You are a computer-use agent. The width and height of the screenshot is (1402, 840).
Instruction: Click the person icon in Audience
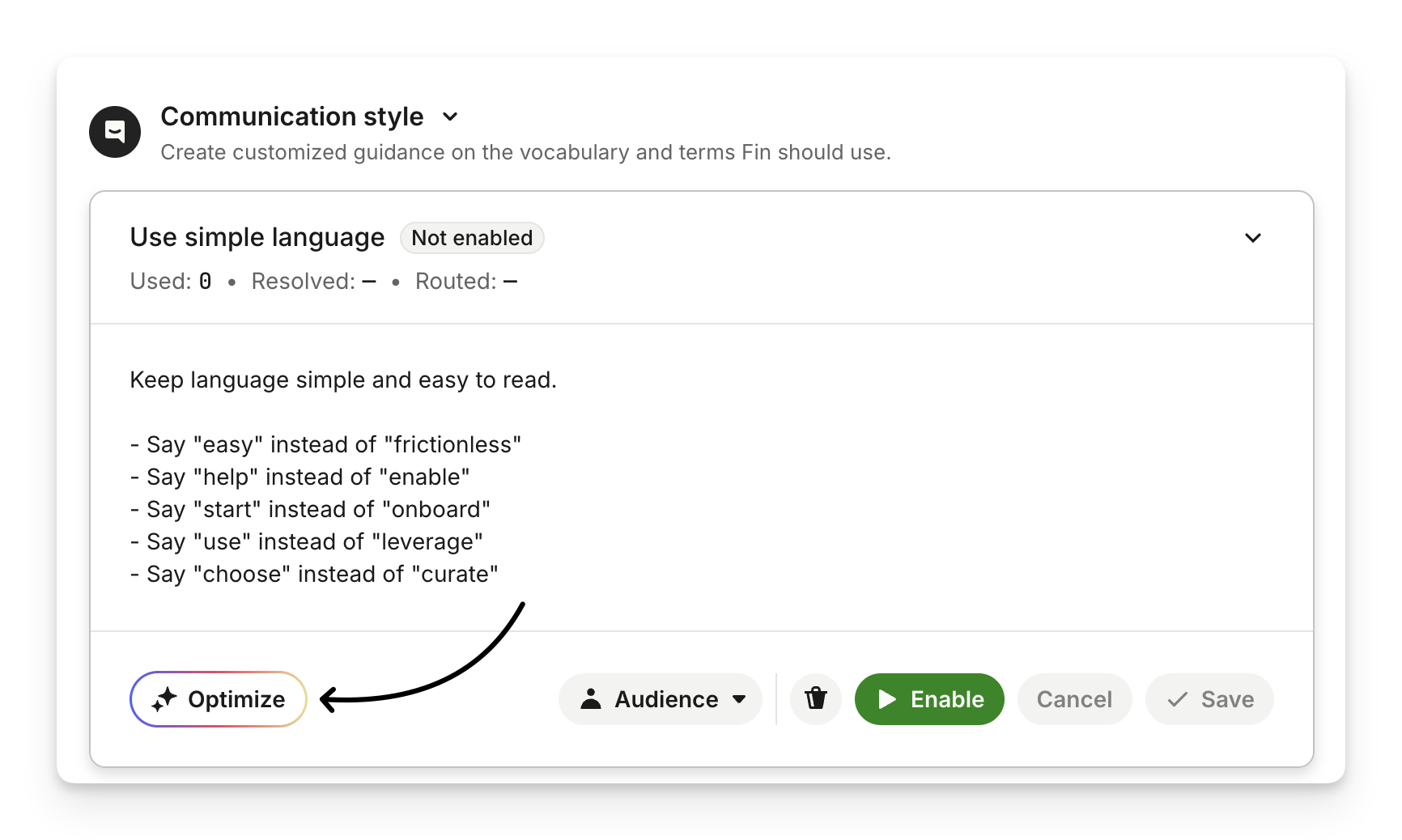[591, 699]
